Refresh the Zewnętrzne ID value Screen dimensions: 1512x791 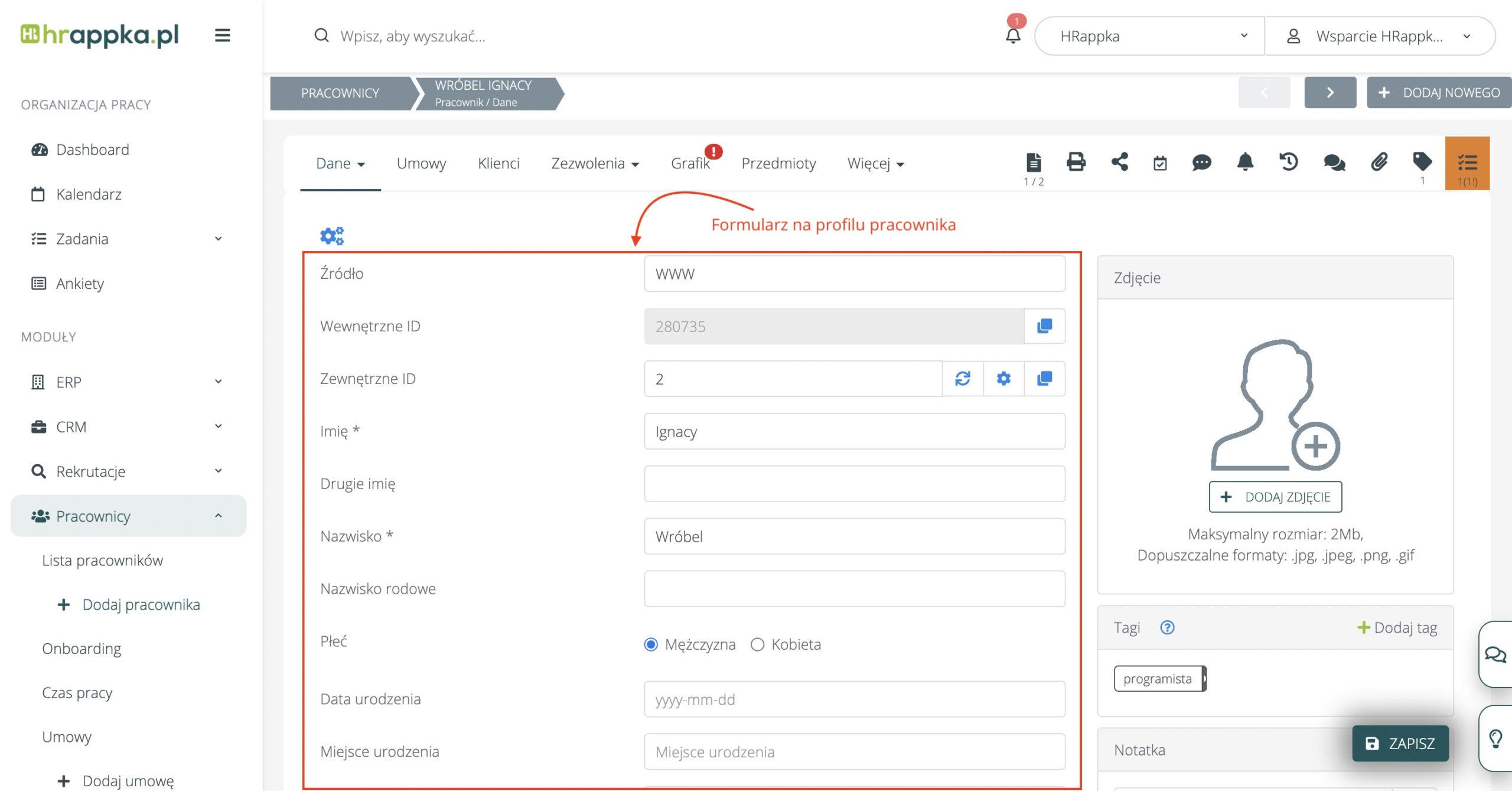coord(963,379)
